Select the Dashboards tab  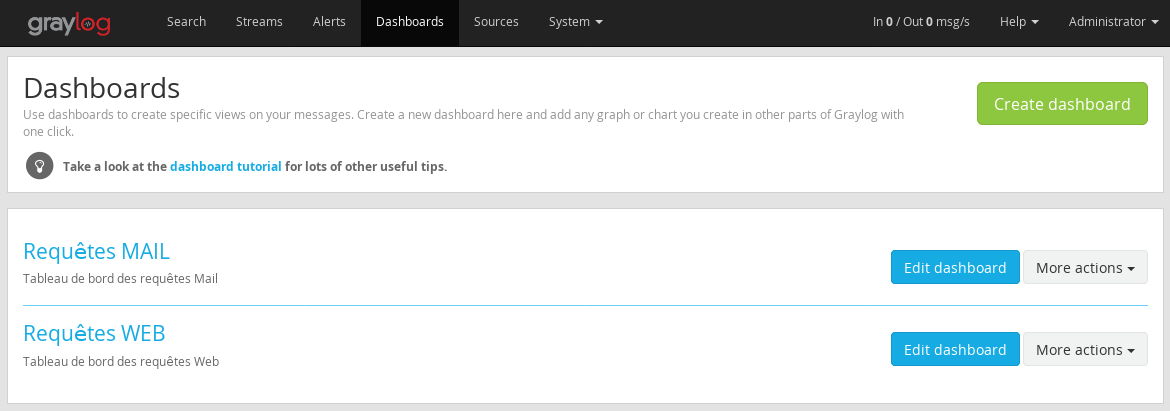(x=410, y=22)
